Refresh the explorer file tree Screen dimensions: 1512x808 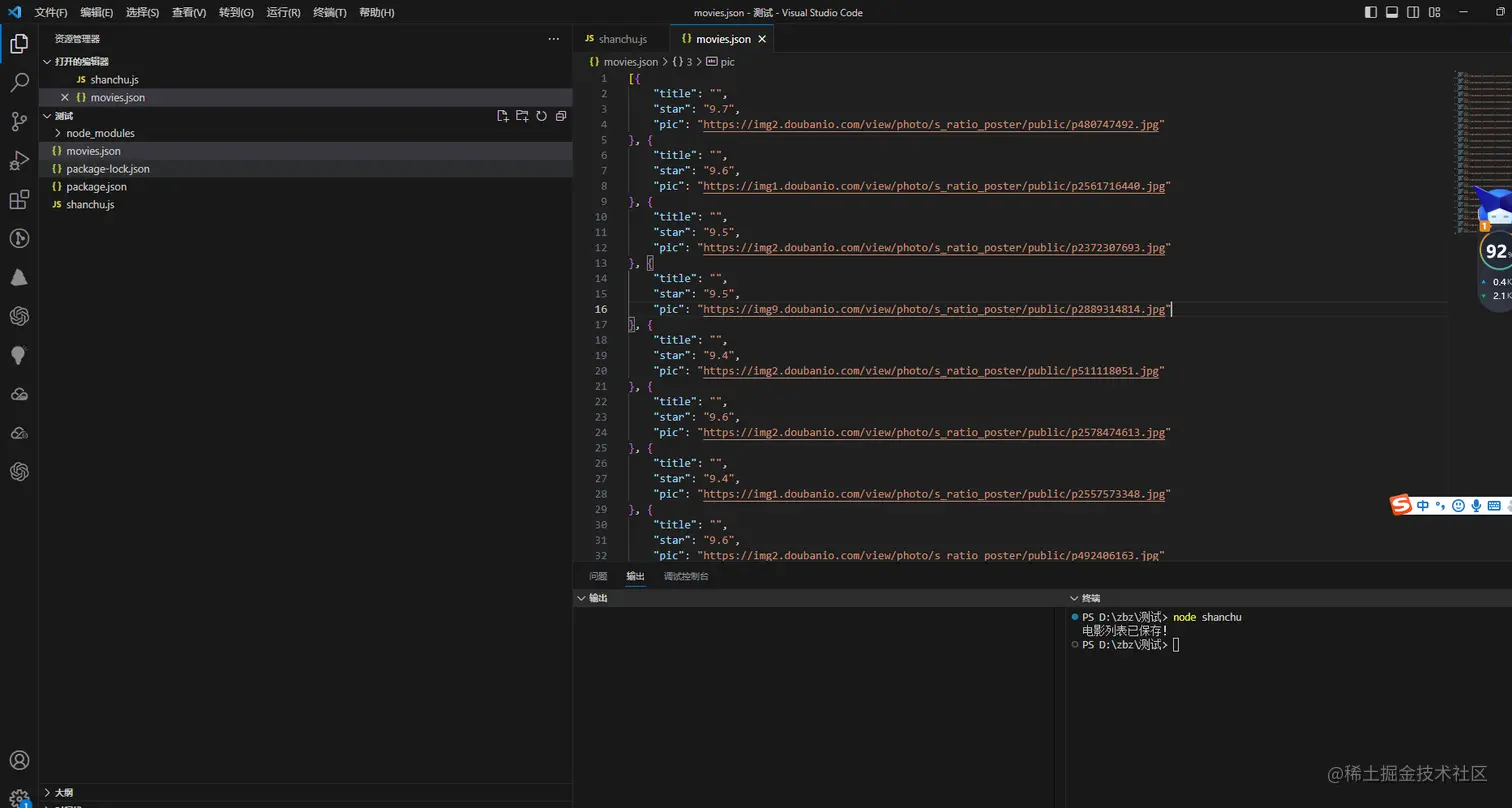(541, 116)
